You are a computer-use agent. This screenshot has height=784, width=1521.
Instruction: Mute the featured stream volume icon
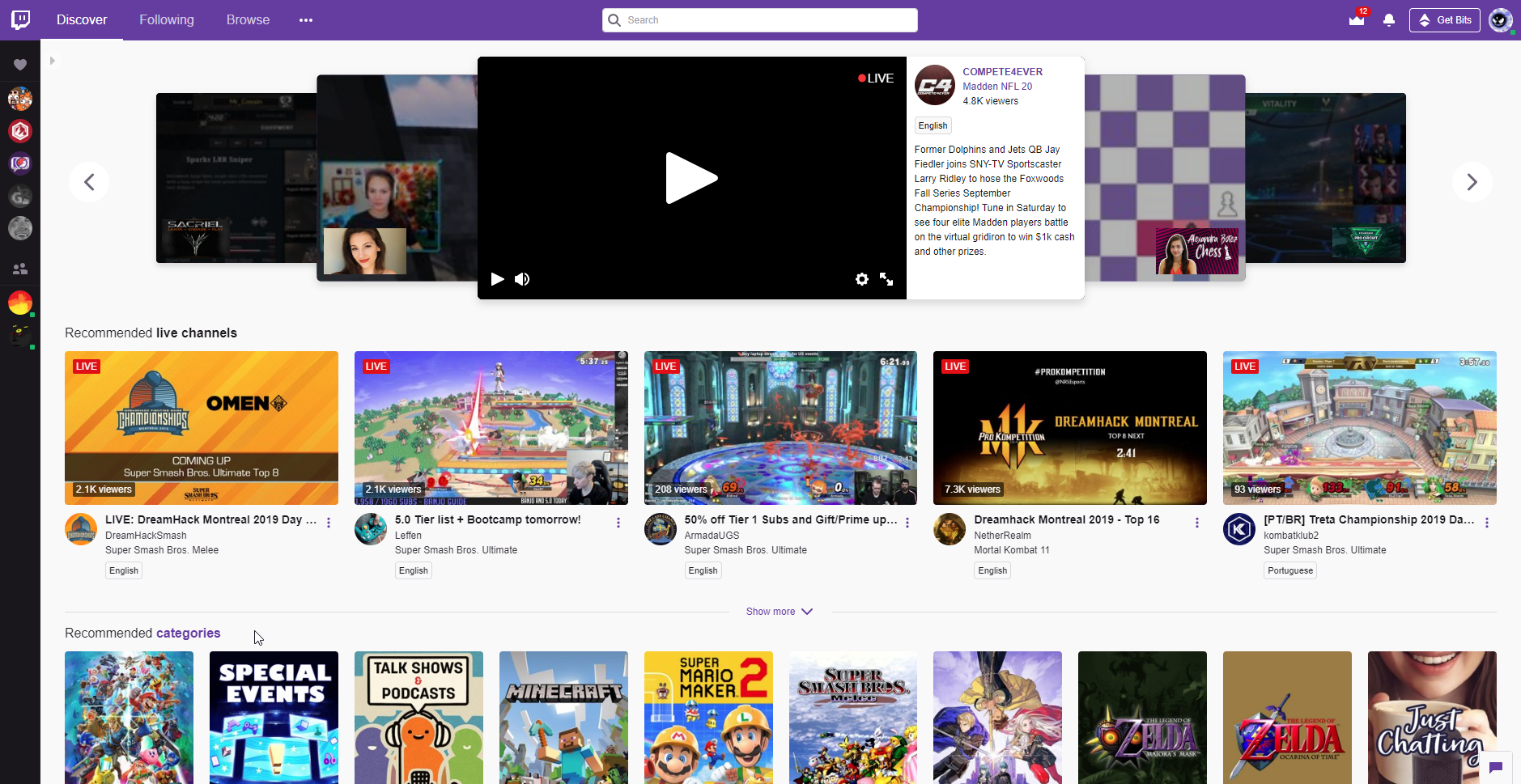(x=522, y=279)
